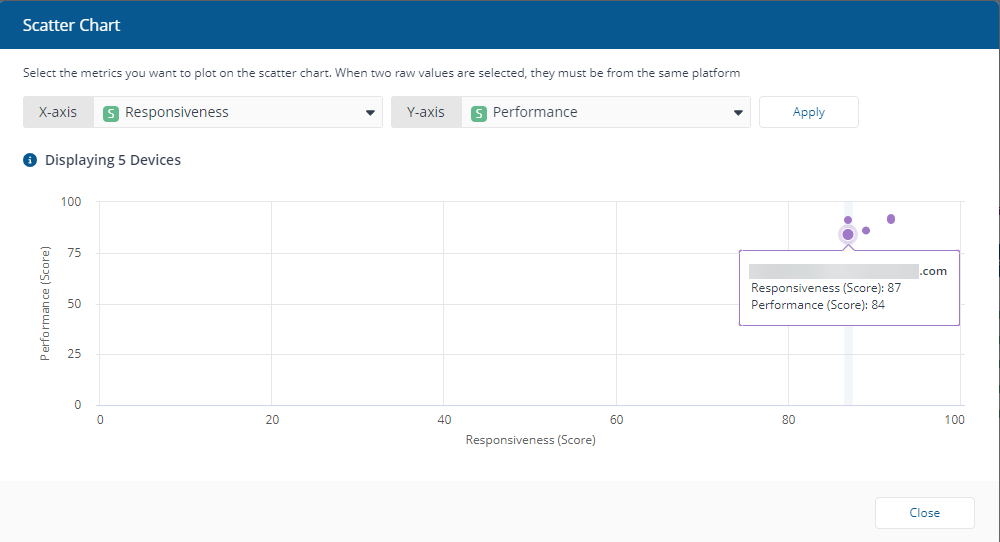Click the green S badge next to Performance
This screenshot has height=542, width=1000.
478,113
